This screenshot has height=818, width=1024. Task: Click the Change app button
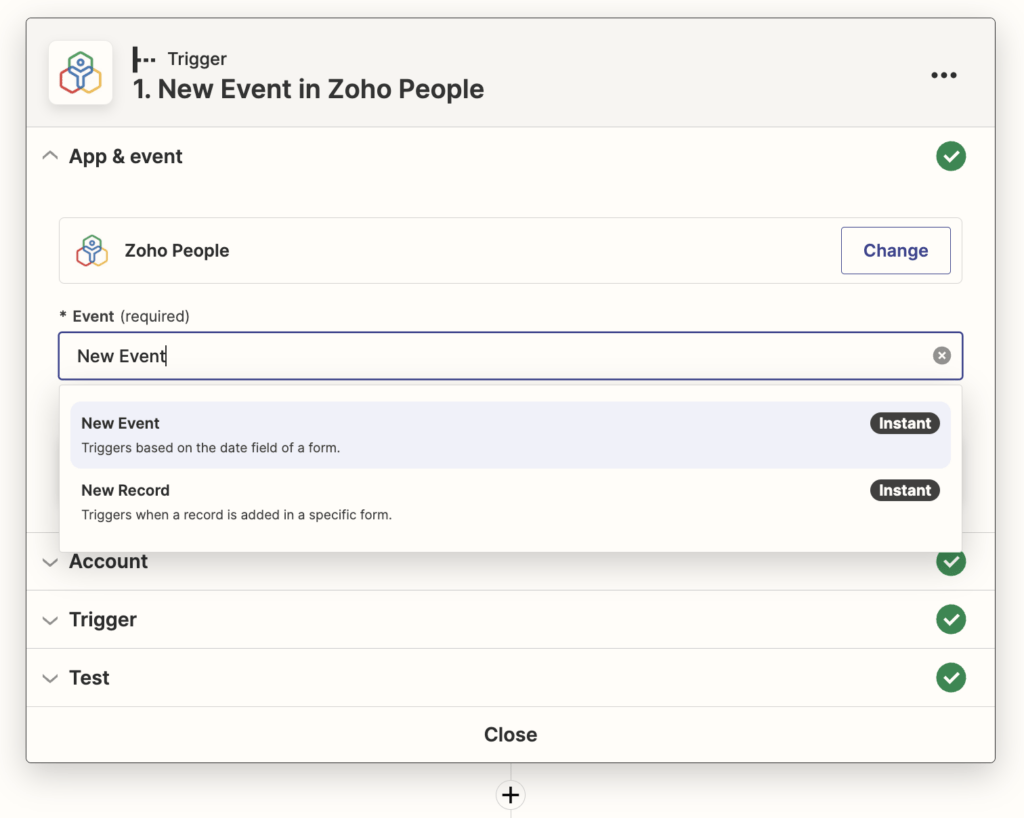click(x=895, y=251)
